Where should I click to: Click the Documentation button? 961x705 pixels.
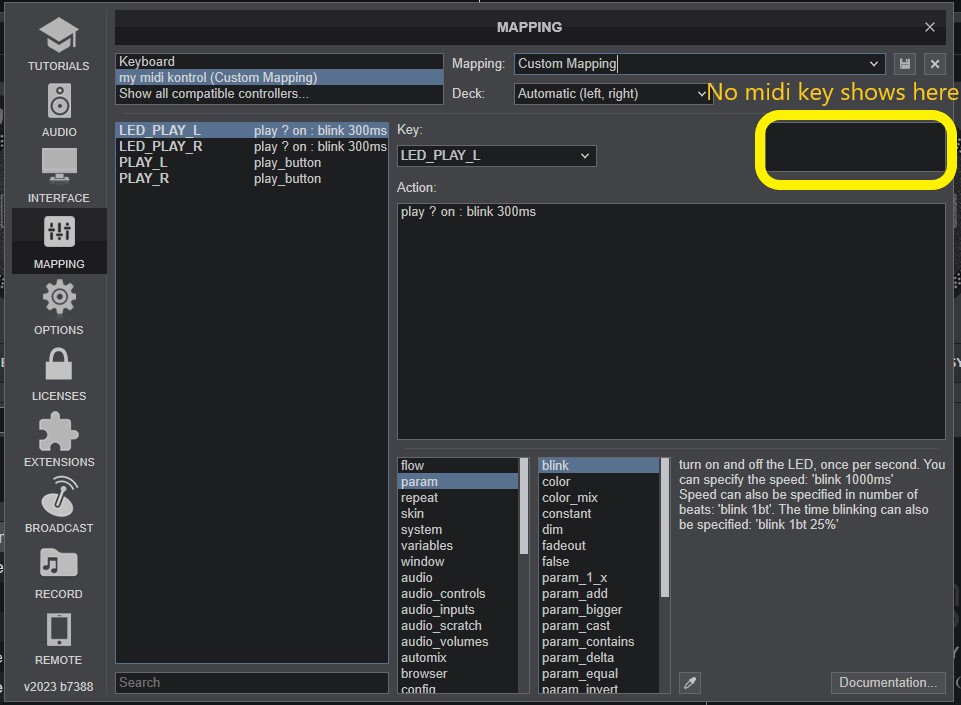[888, 683]
